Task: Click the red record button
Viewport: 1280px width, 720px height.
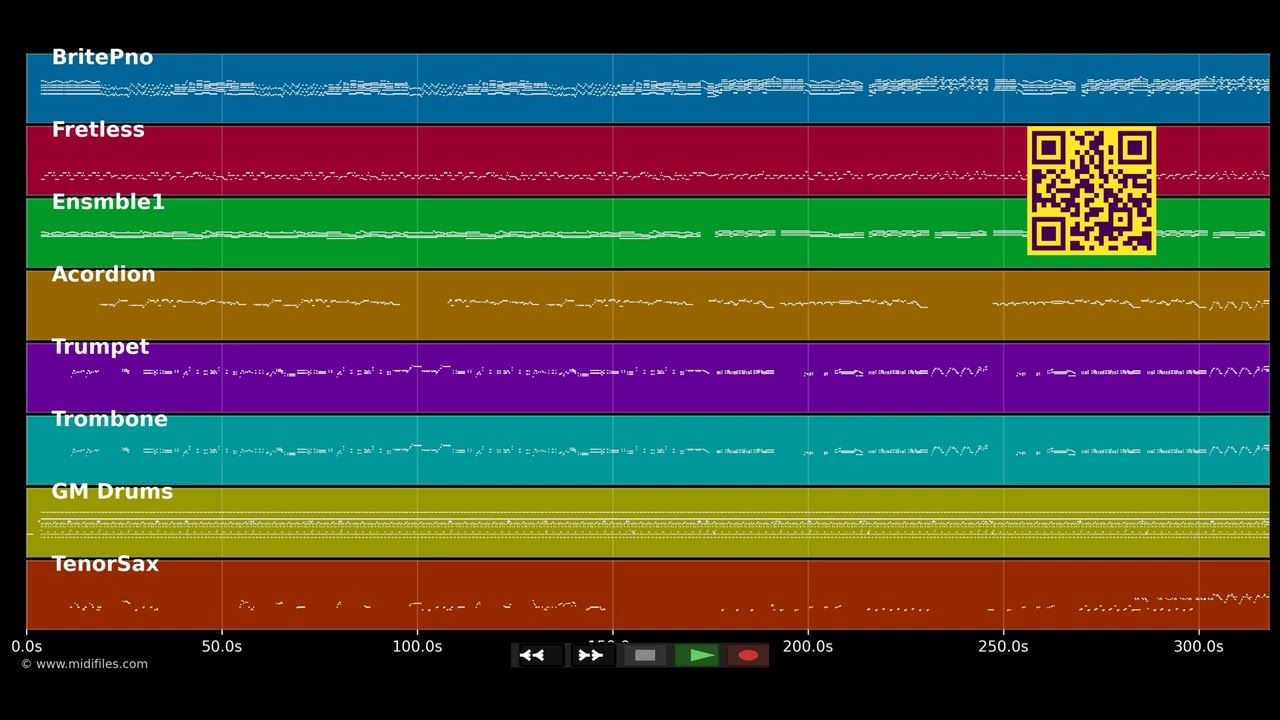Action: 748,655
